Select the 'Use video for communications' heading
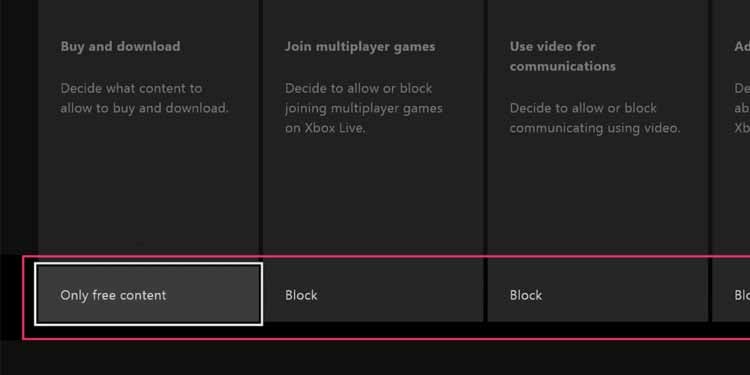 click(x=562, y=56)
